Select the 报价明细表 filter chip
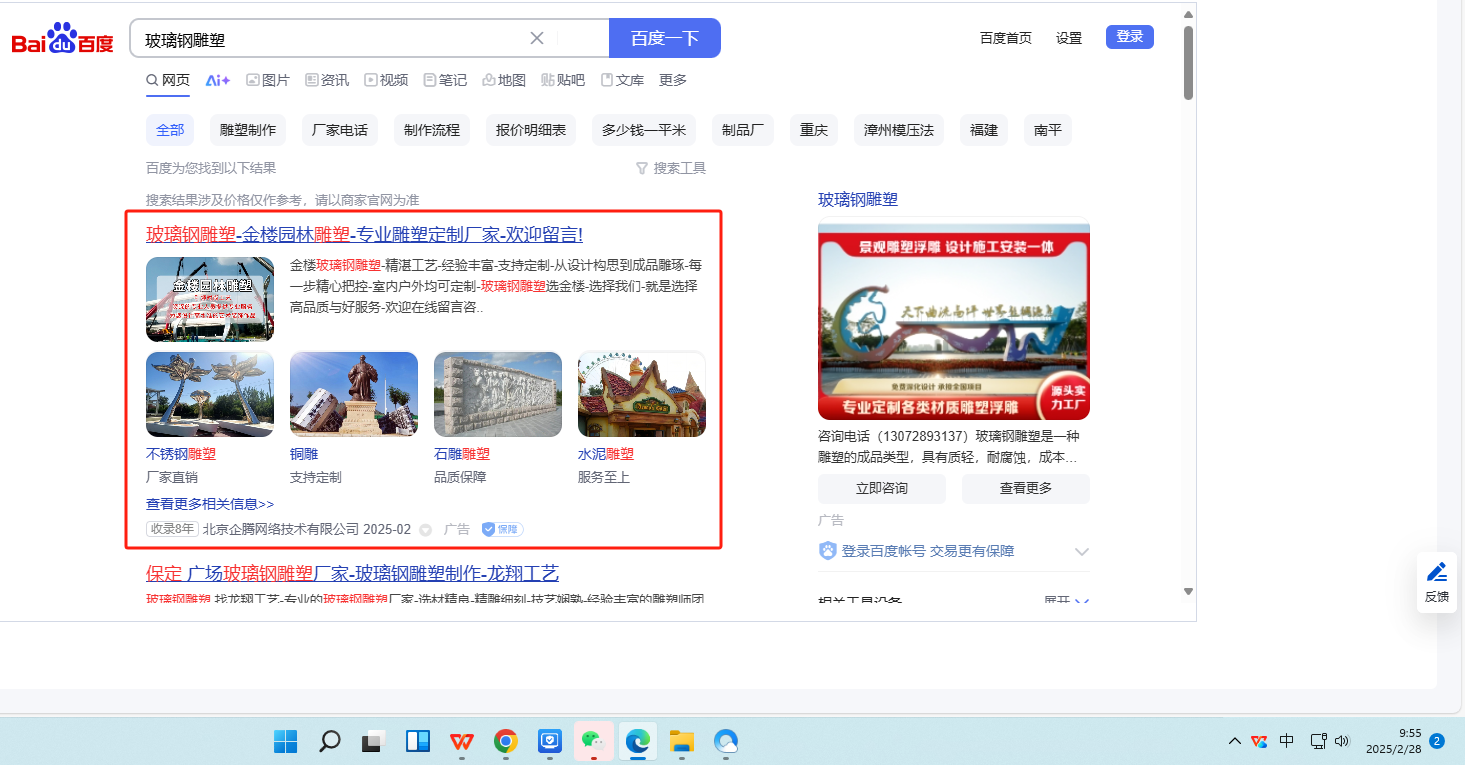1465x765 pixels. [531, 130]
